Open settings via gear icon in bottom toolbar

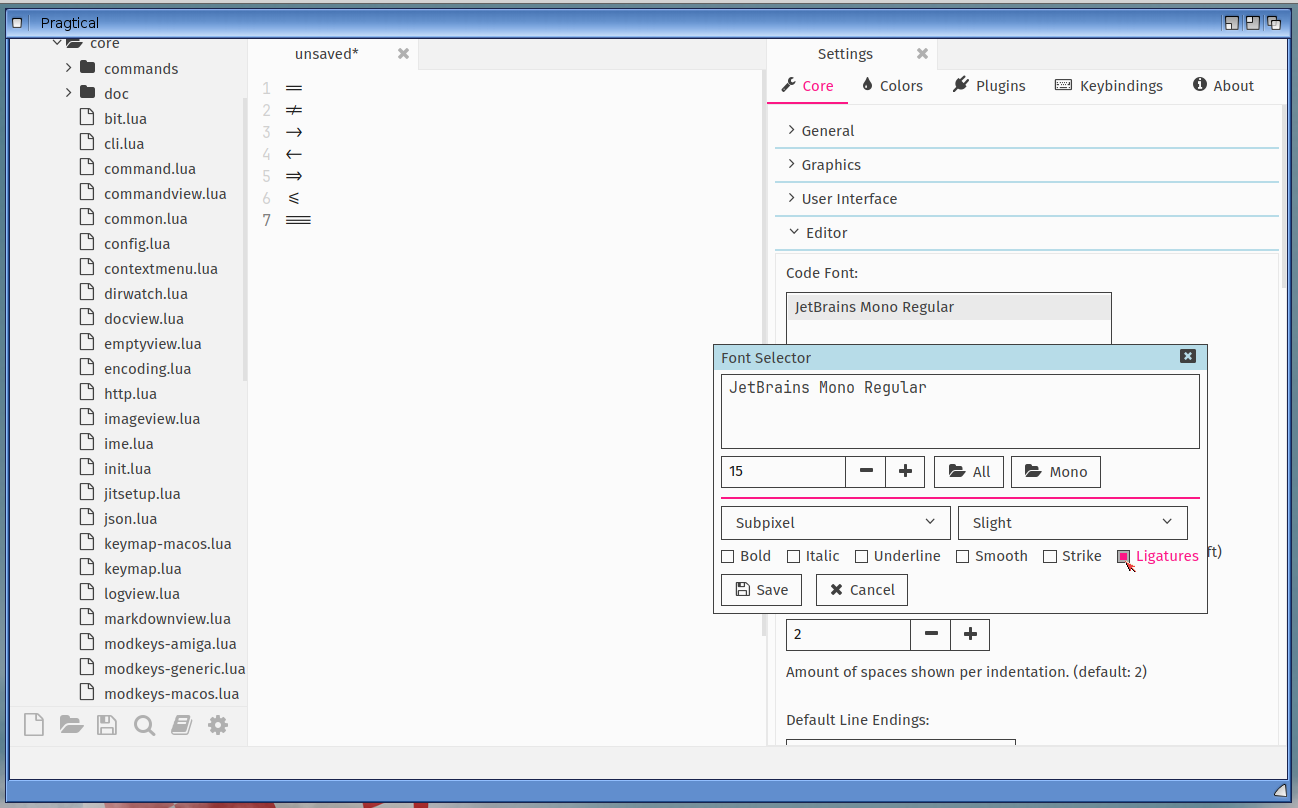(218, 725)
